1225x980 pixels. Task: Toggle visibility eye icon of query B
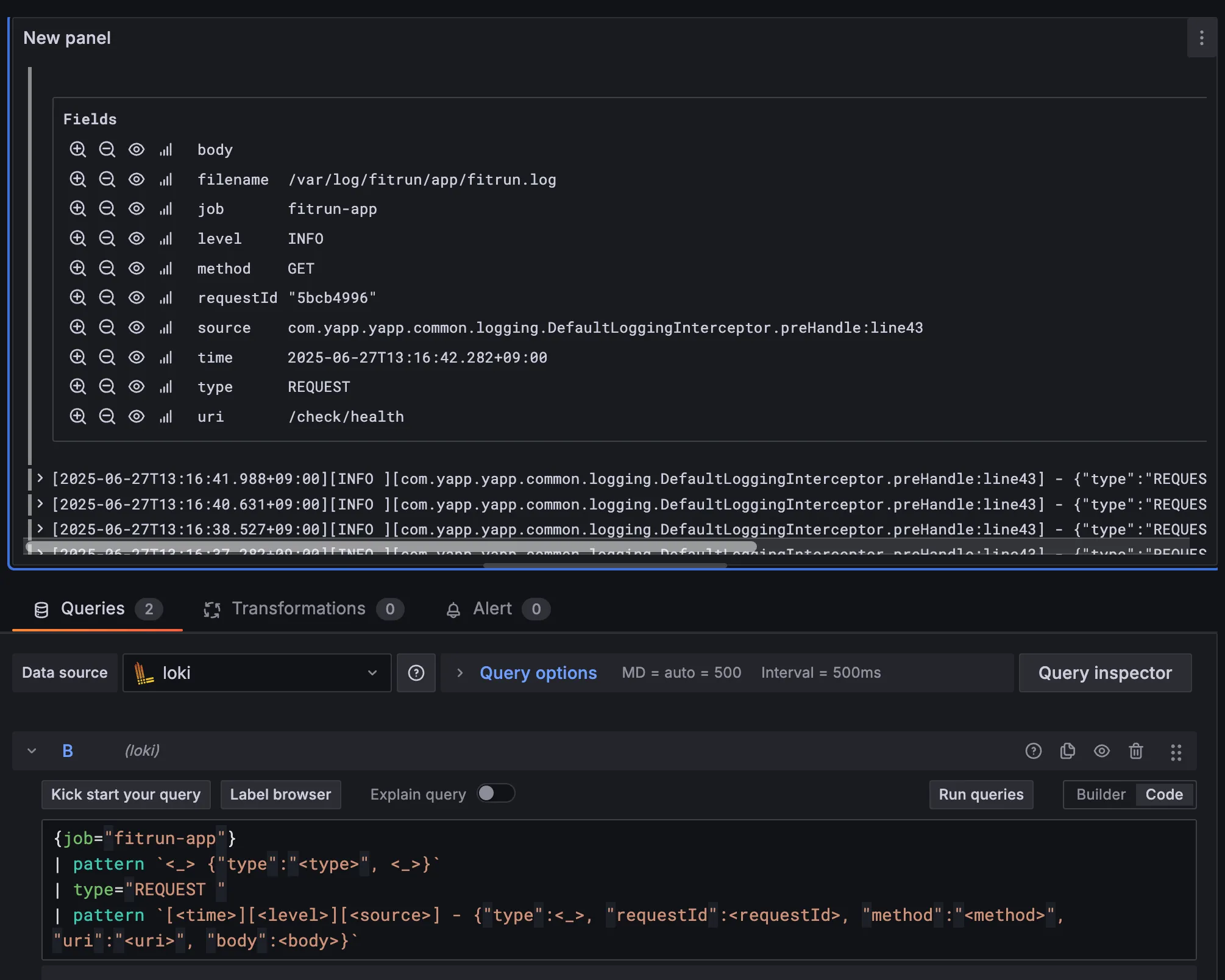[1101, 751]
